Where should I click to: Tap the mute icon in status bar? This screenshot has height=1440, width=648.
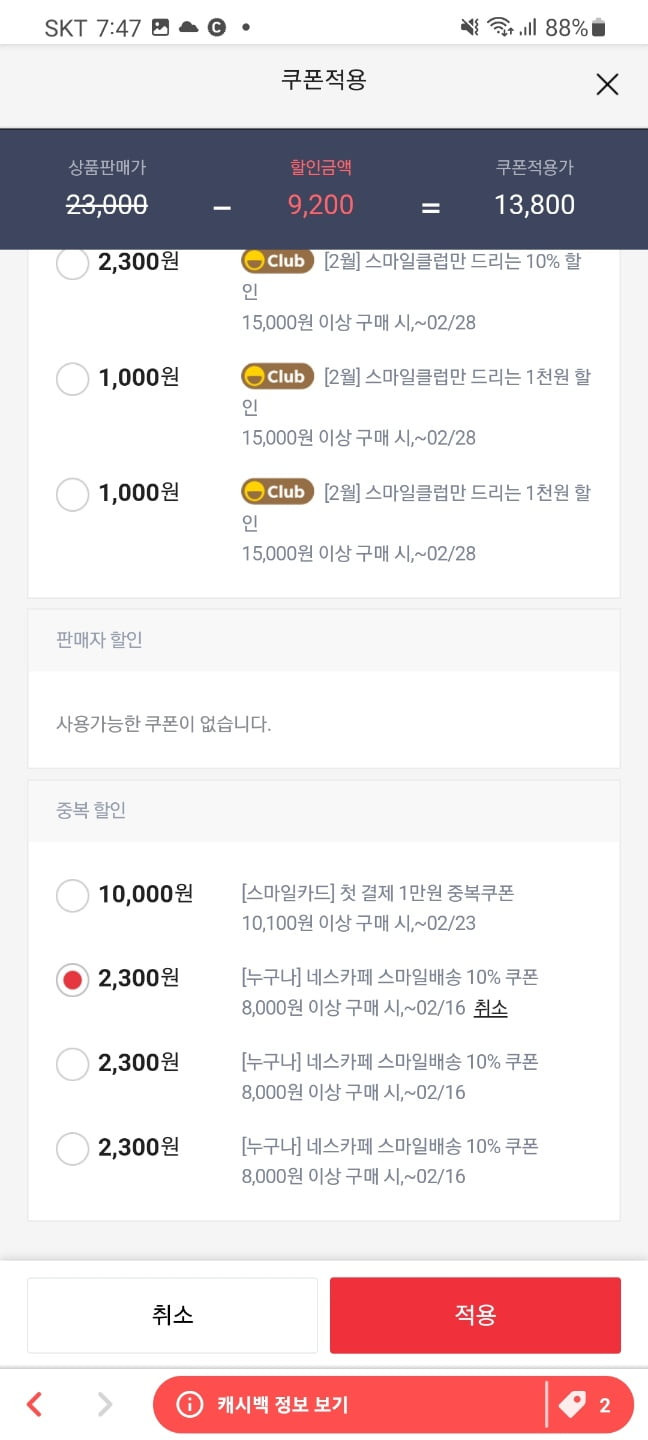[469, 27]
